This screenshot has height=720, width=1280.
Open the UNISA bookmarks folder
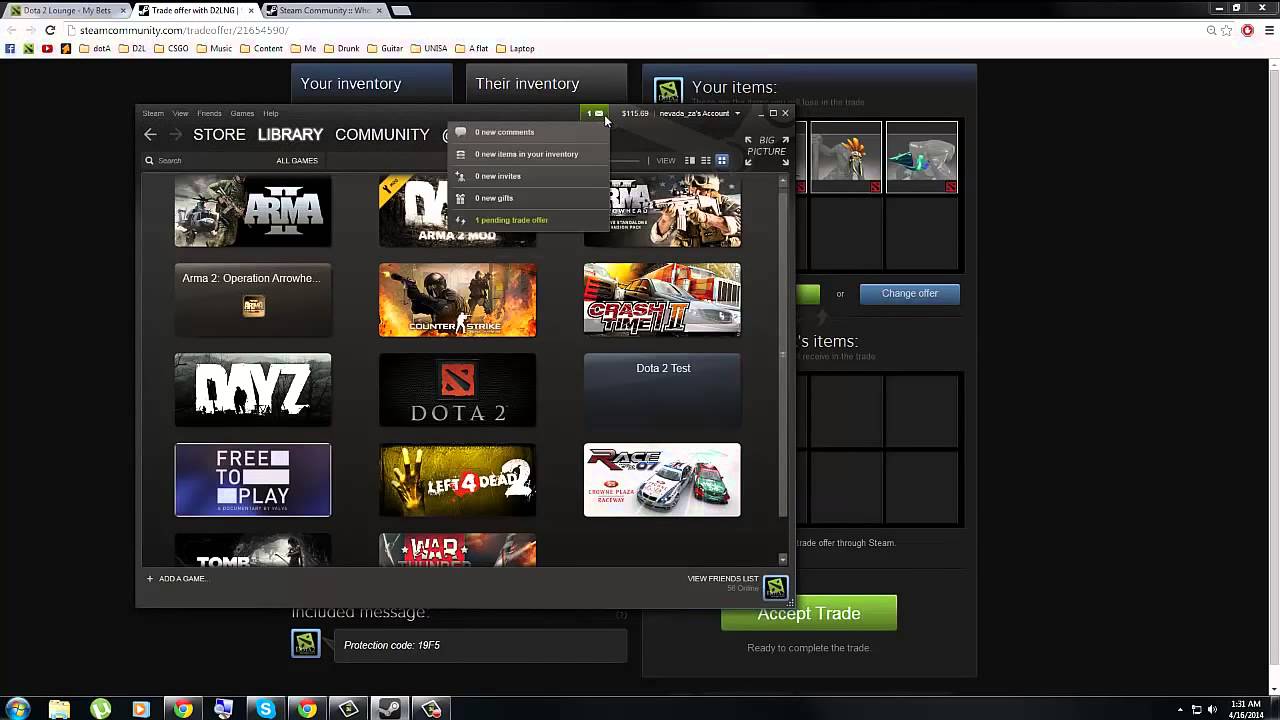pos(429,48)
